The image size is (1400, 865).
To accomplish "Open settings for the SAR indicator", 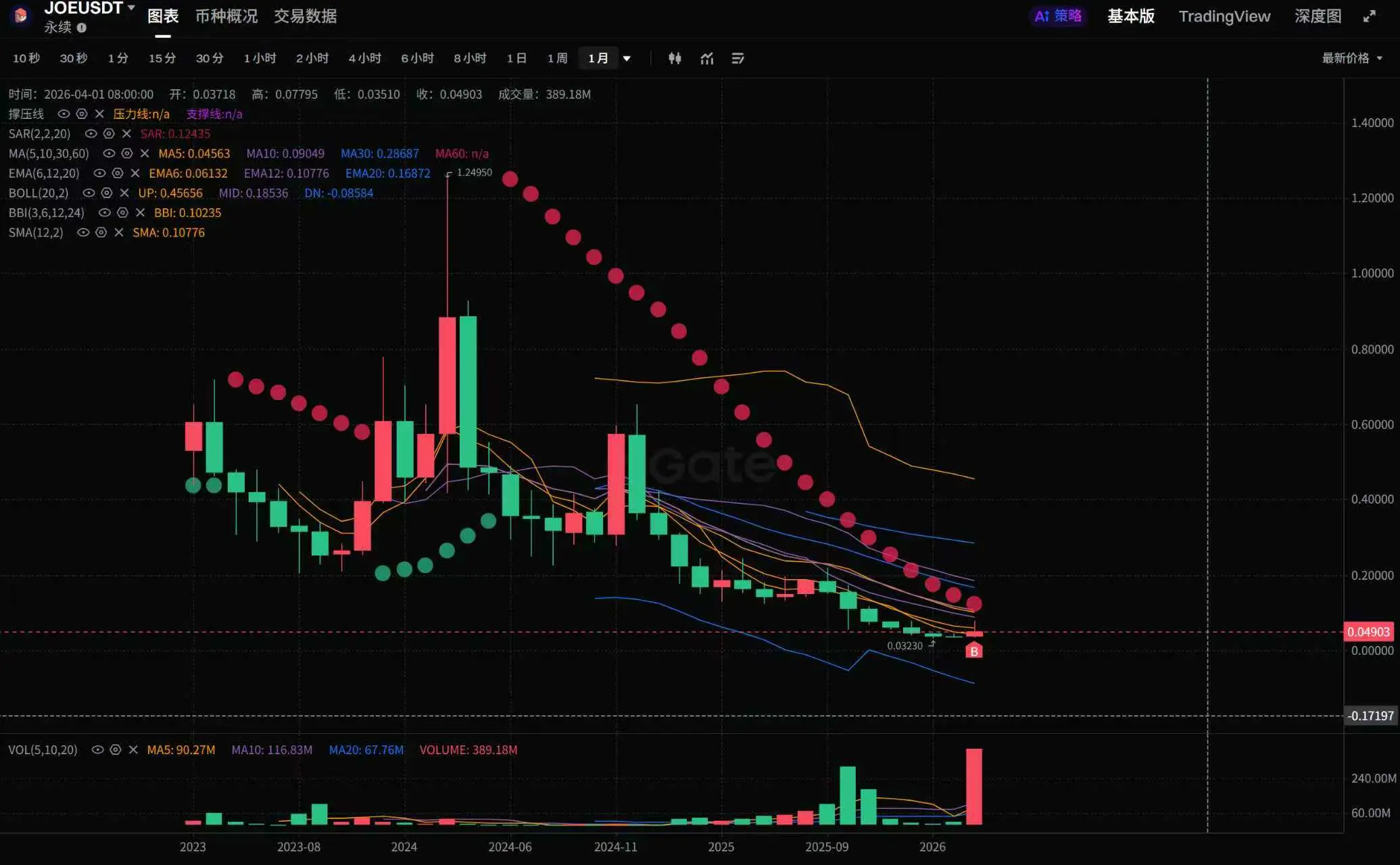I will point(109,134).
